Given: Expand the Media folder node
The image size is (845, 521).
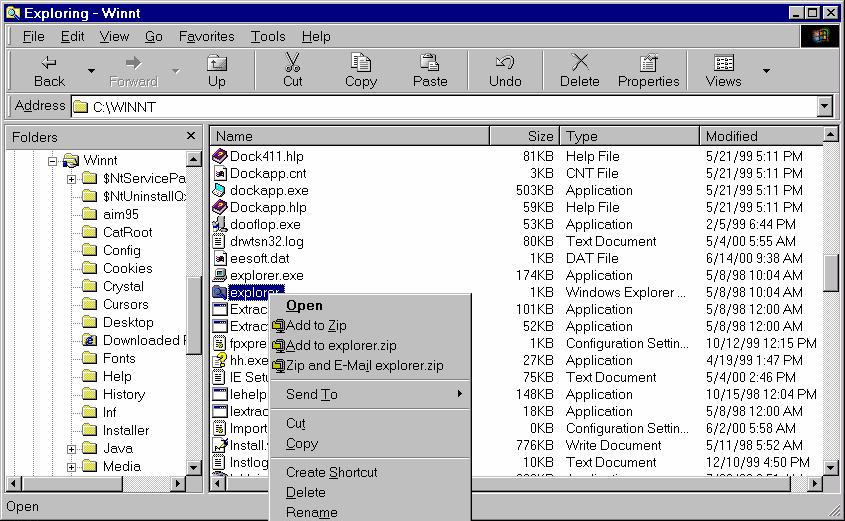Looking at the screenshot, I should pos(71,467).
